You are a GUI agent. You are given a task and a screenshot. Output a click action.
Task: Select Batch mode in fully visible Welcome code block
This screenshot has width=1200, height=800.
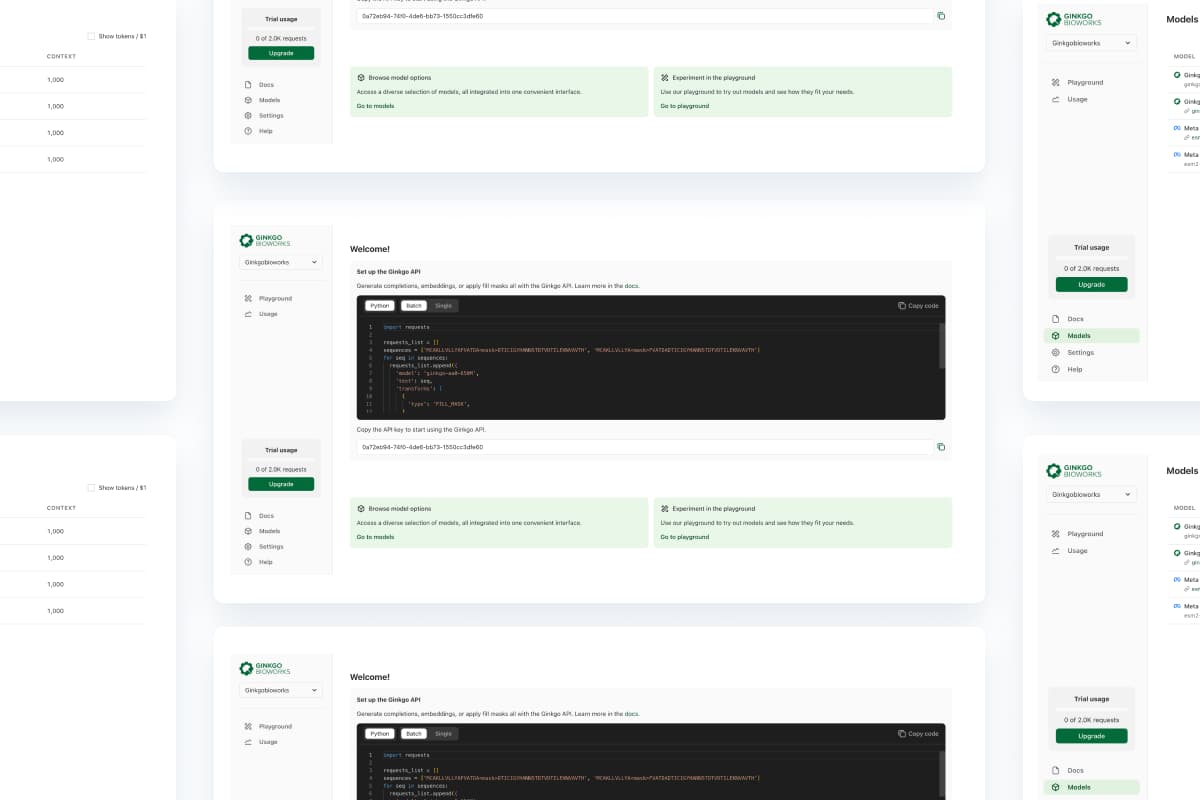tap(414, 305)
